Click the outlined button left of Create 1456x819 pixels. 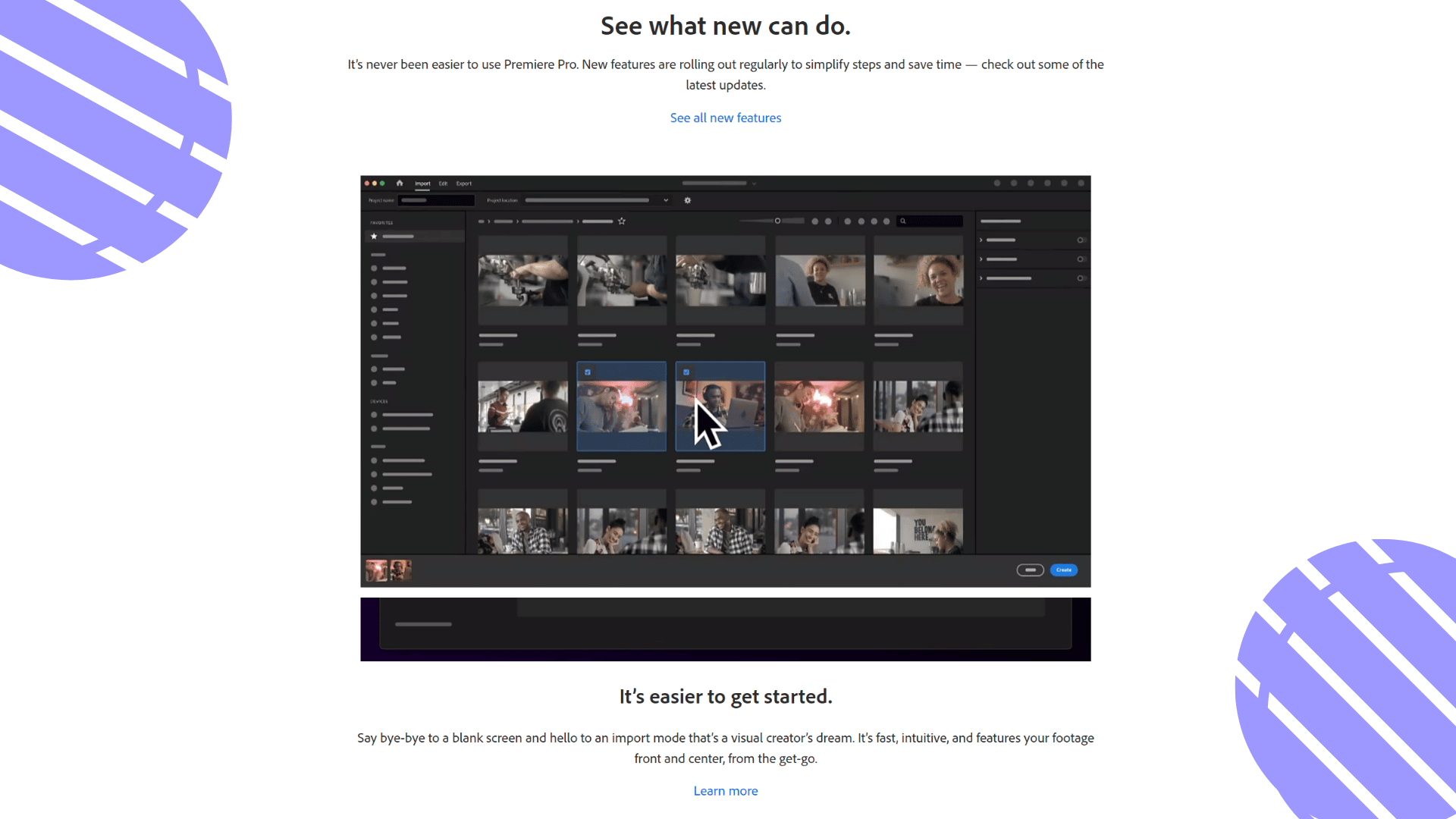1031,570
